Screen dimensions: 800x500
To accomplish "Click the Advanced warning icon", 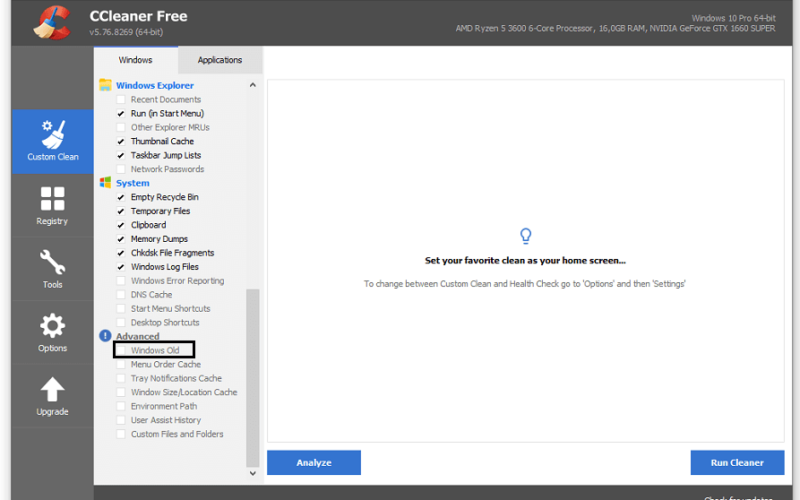I will coord(105,336).
